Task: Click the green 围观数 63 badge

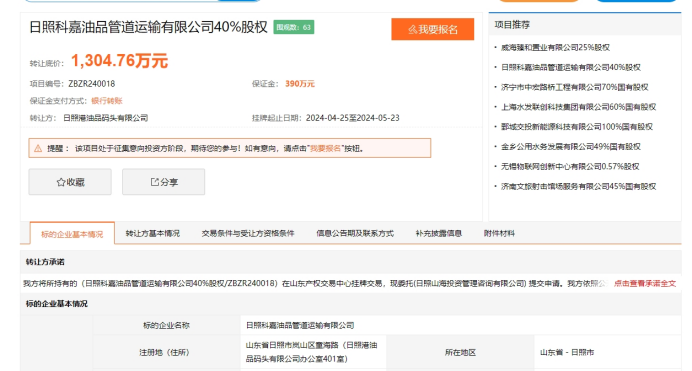Action: 293,27
